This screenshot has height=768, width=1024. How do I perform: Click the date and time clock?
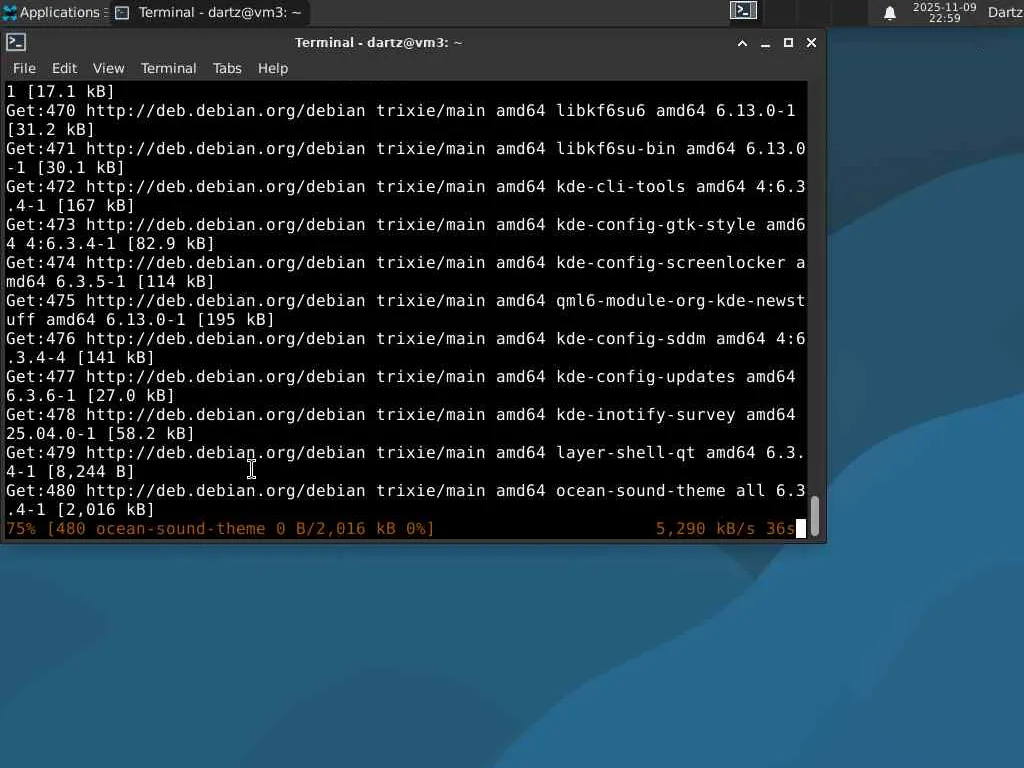point(944,12)
